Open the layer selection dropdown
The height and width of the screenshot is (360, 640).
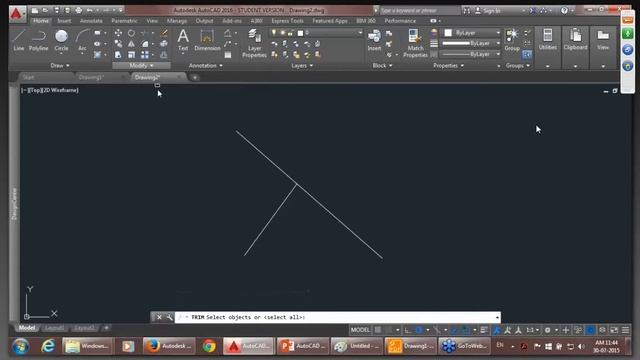tap(360, 33)
